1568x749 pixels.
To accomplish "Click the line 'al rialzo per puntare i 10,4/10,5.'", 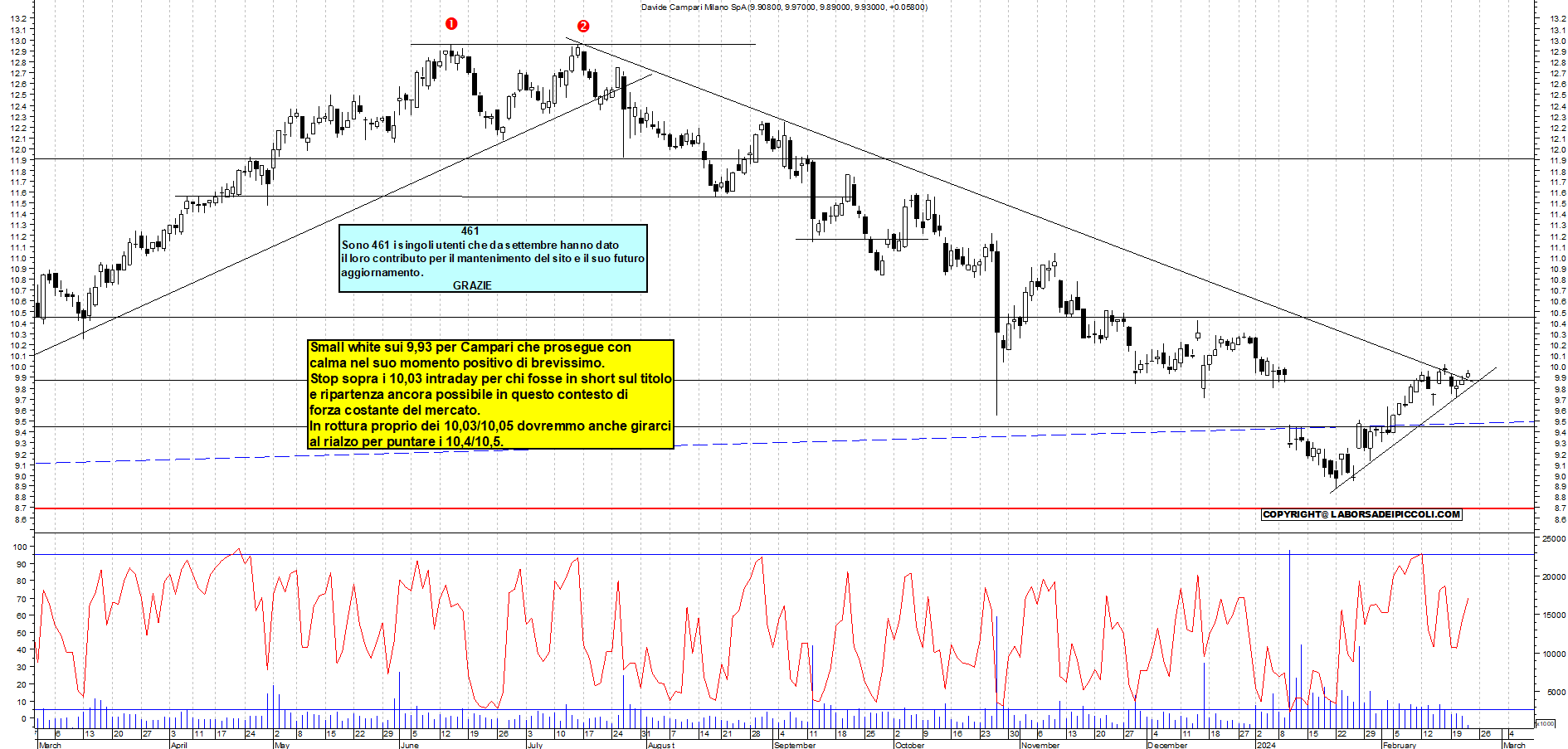I will pos(407,441).
